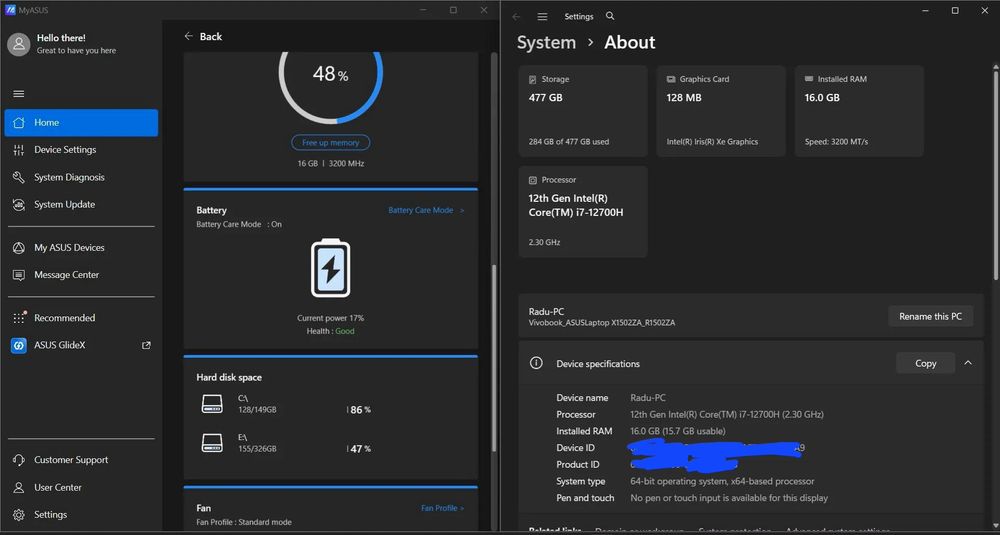1000x535 pixels.
Task: Open Battery Care Mode link
Action: click(426, 210)
